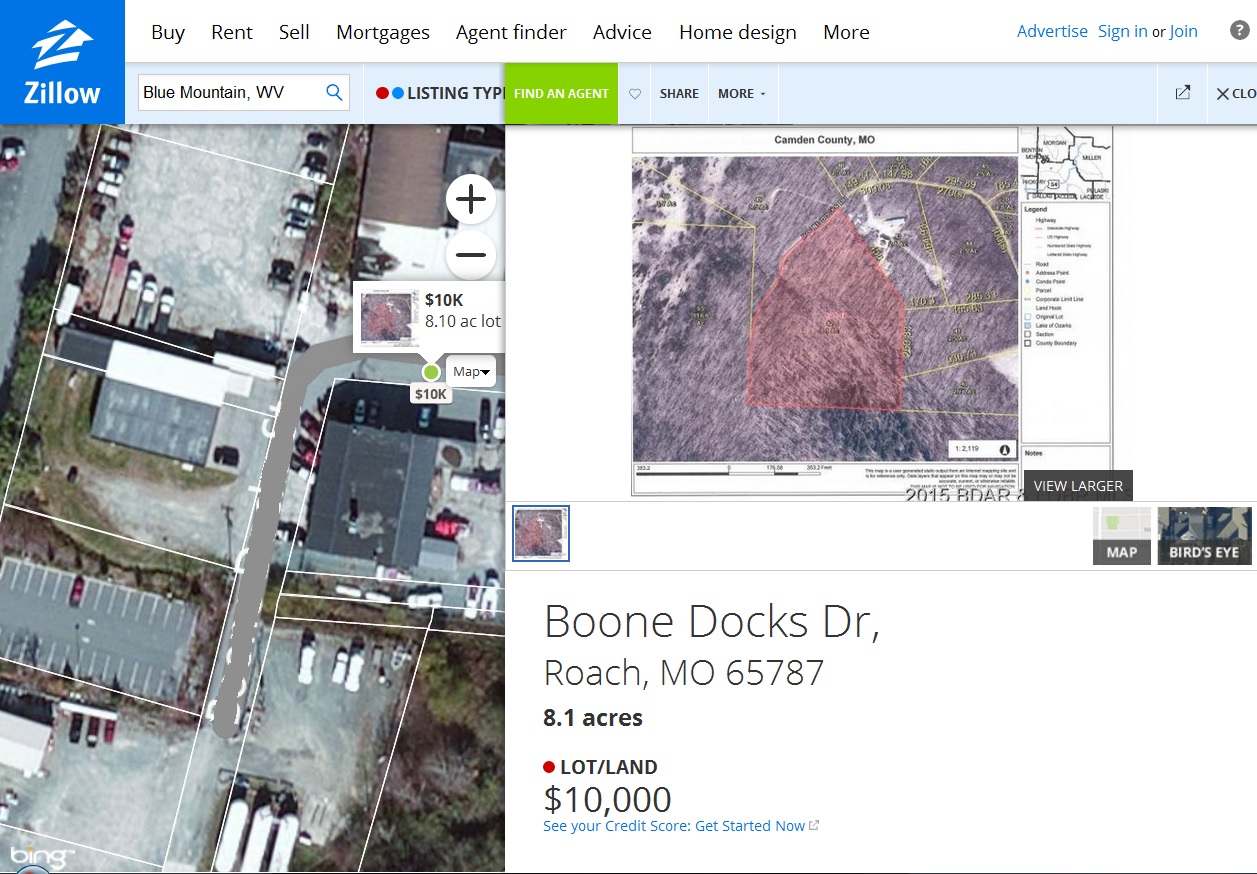Click the Find an Agent button
The height and width of the screenshot is (874, 1257).
[x=561, y=94]
